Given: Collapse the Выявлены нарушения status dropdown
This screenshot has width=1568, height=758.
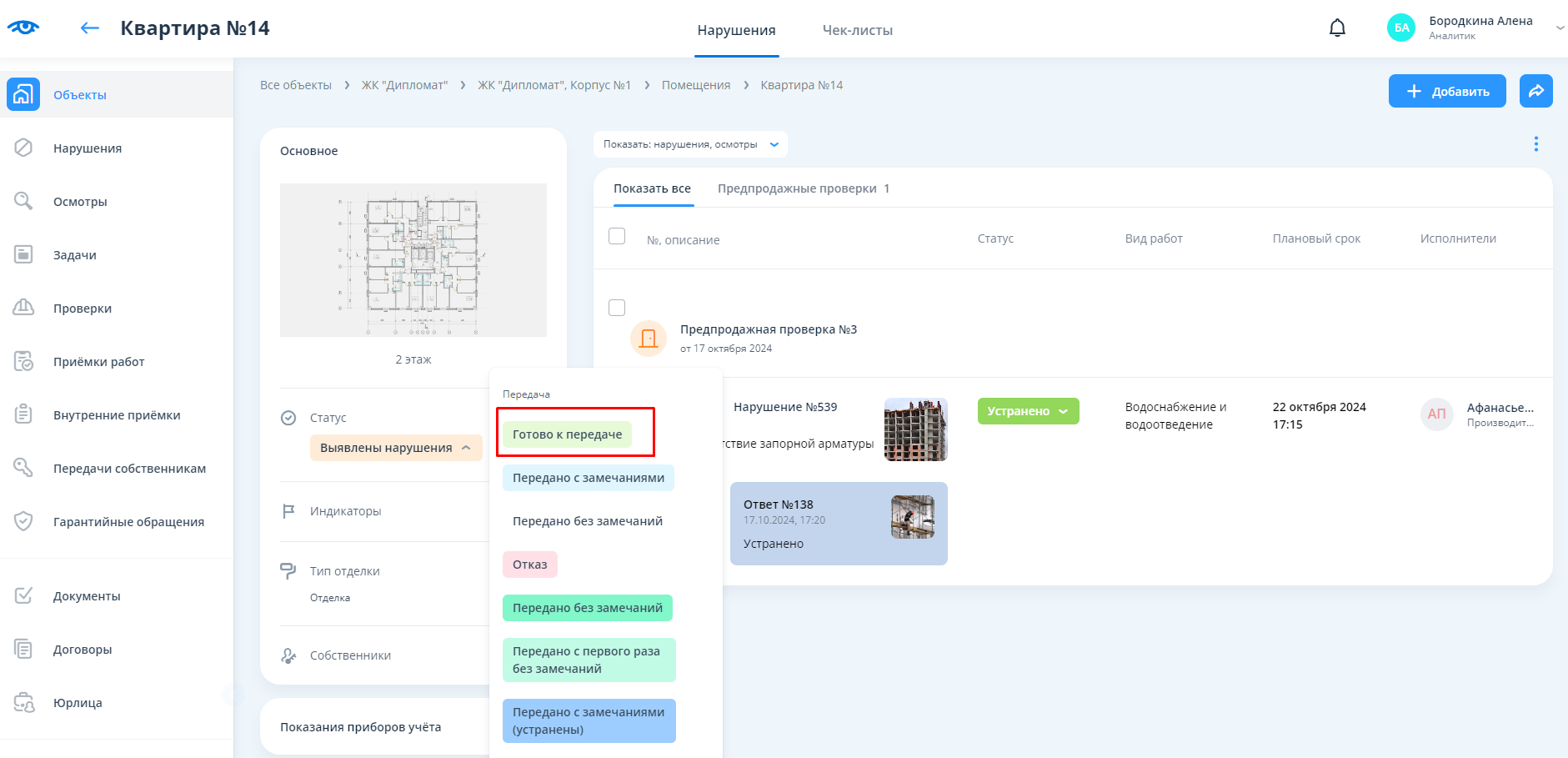Looking at the screenshot, I should click(395, 448).
